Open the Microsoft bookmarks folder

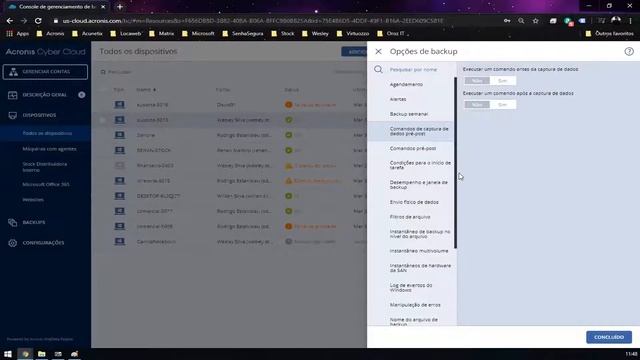[x=198, y=33]
